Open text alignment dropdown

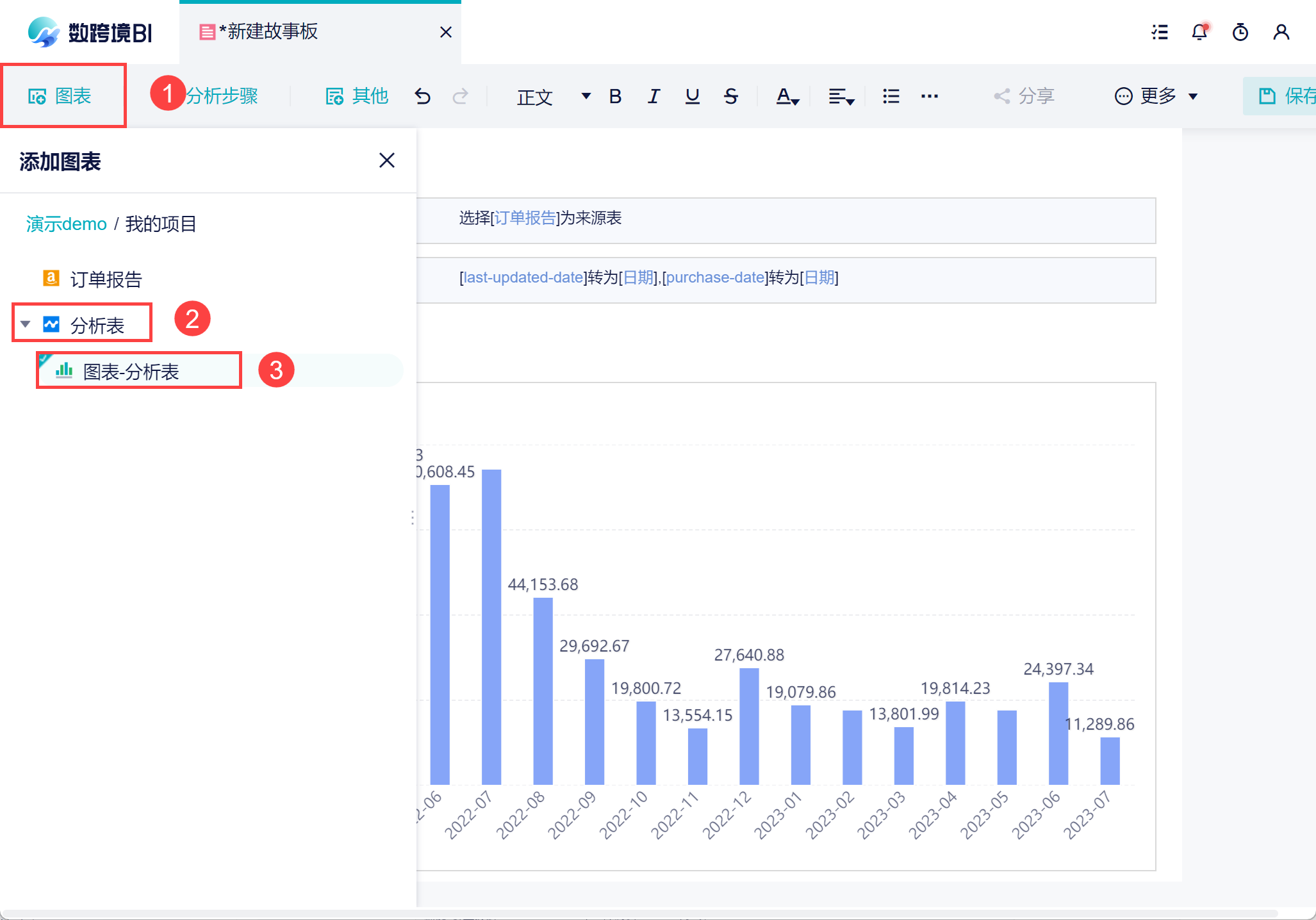click(x=841, y=97)
